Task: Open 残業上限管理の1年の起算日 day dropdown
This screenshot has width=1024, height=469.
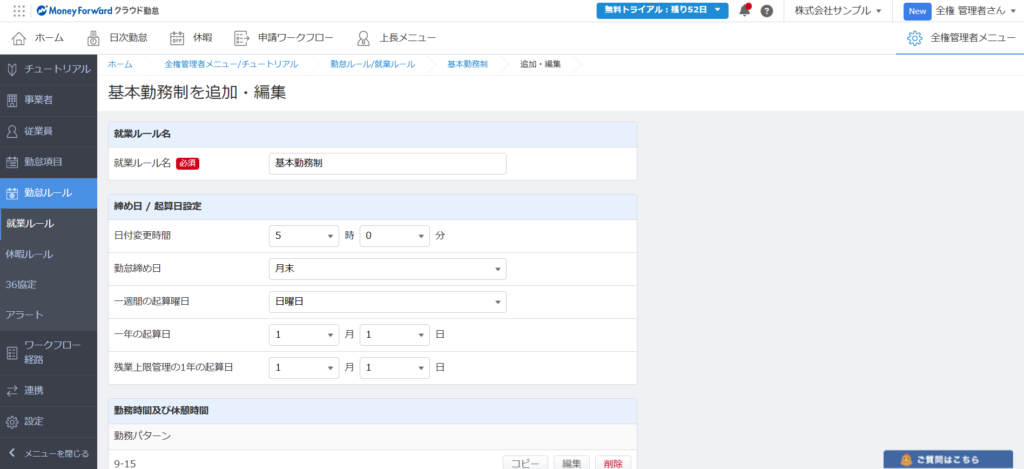Action: point(394,368)
